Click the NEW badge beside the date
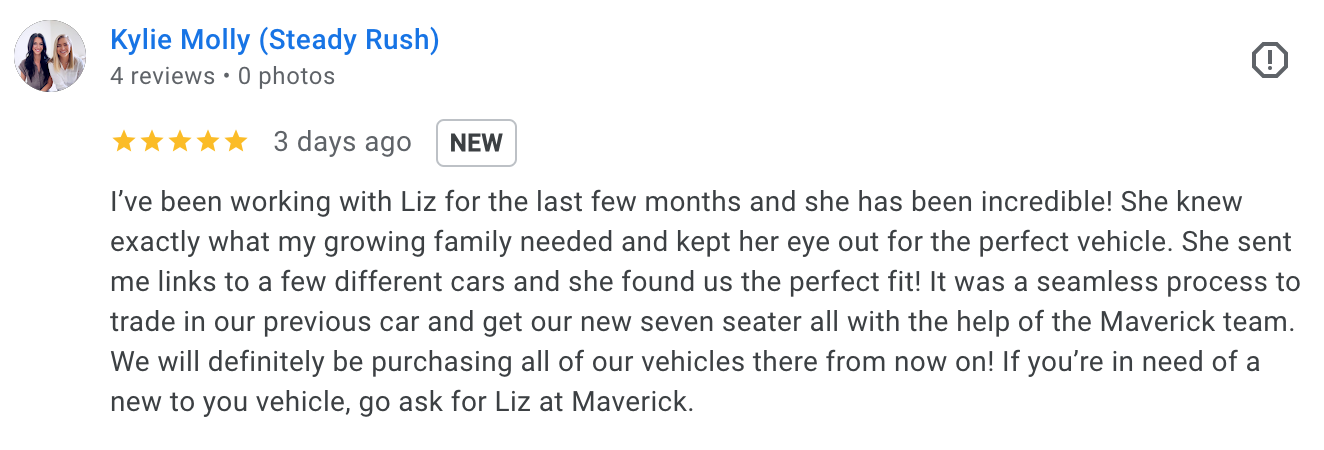Screen dimensions: 1324x450 click(x=476, y=143)
